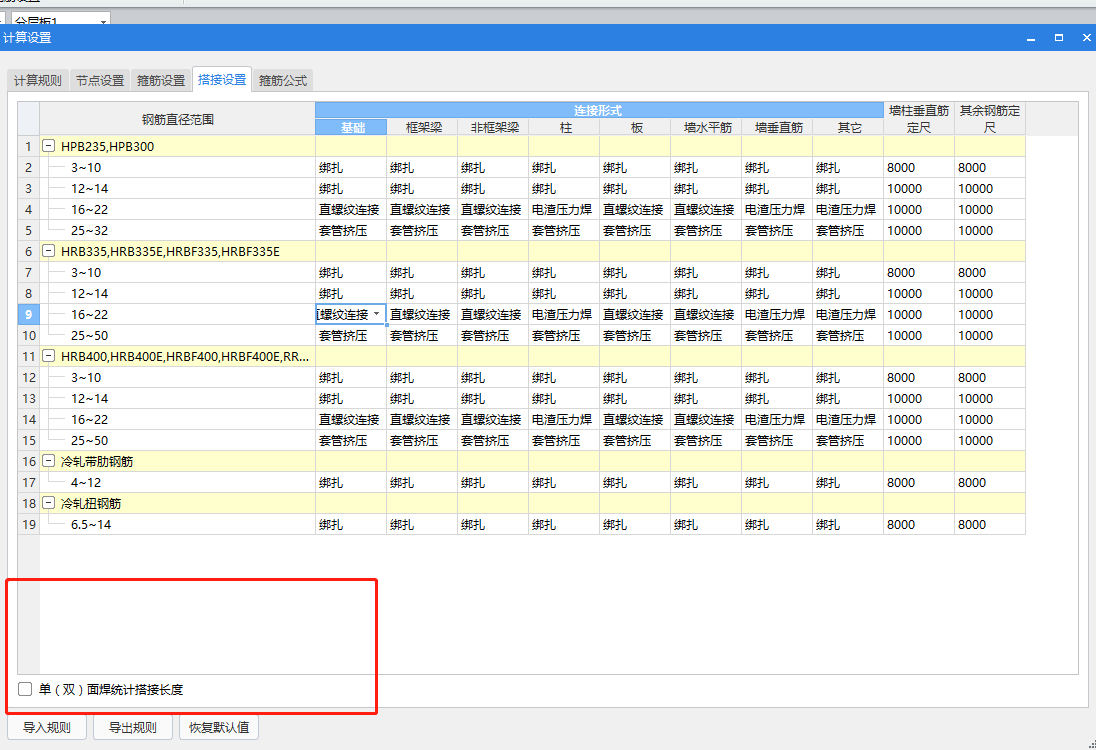The image size is (1096, 750).
Task: Click row 4 柱 cell 电渣压力焊
Action: click(x=564, y=210)
